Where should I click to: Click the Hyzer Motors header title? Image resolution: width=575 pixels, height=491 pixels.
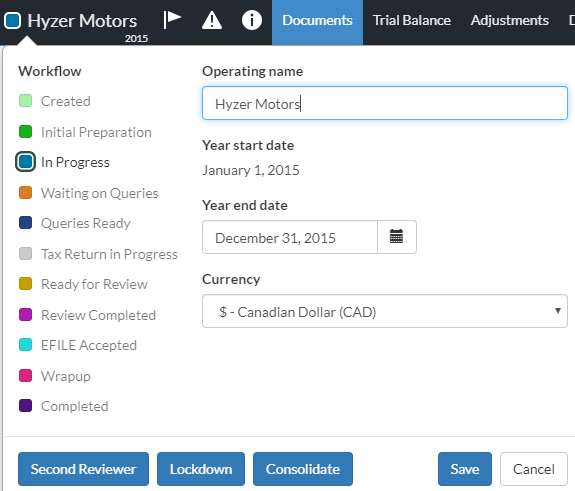click(x=82, y=21)
